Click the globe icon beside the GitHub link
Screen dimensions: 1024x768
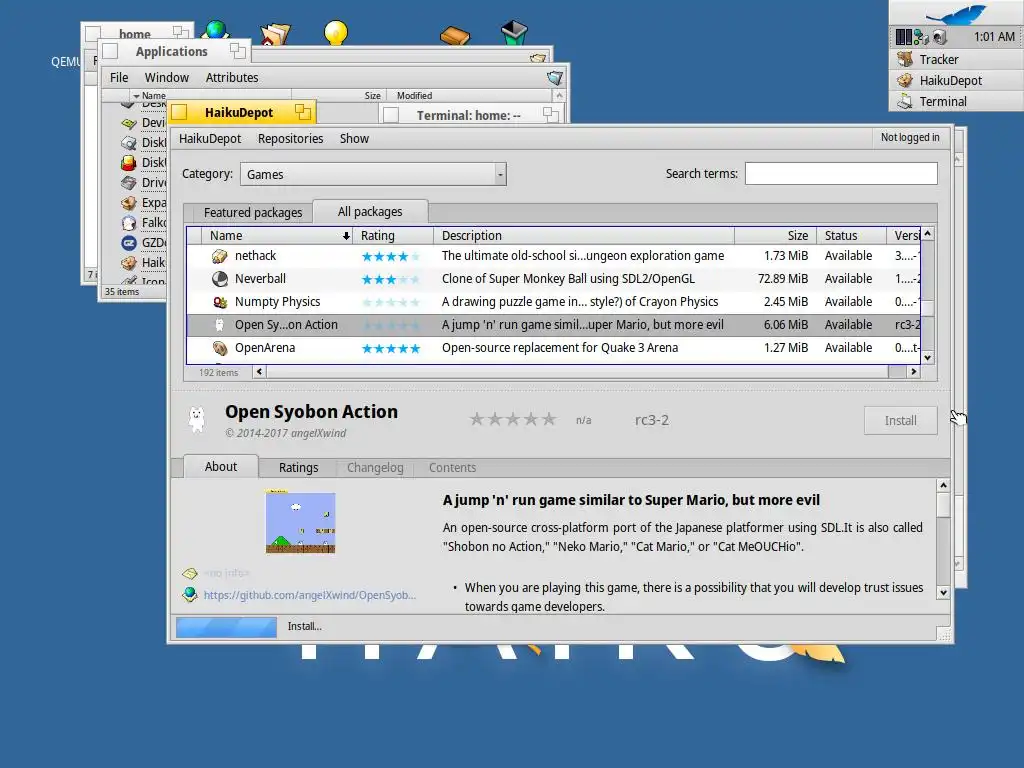point(189,594)
